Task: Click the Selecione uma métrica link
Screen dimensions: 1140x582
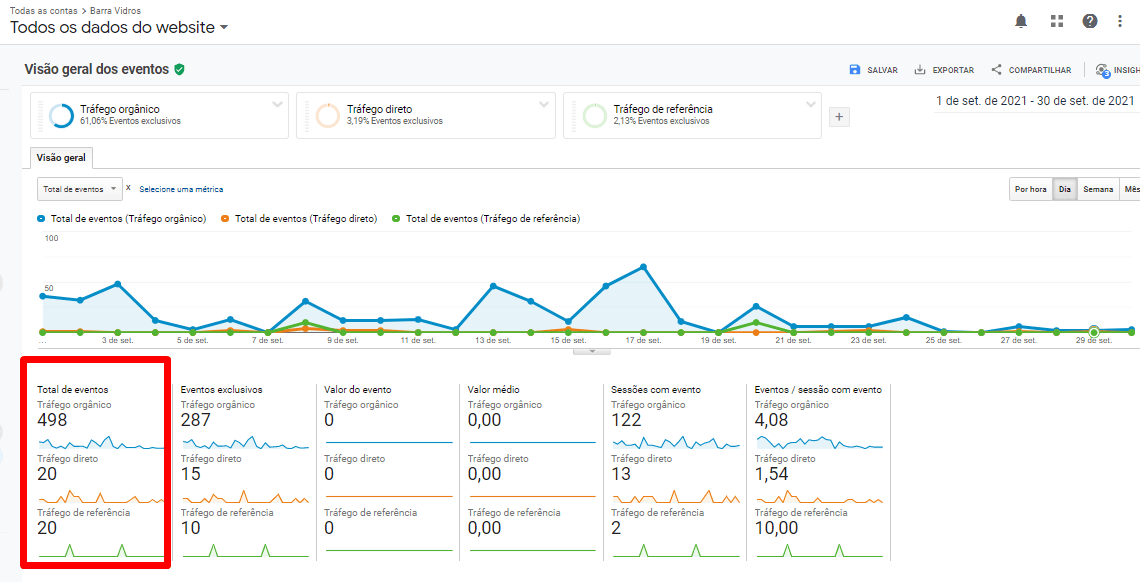Action: pos(181,189)
